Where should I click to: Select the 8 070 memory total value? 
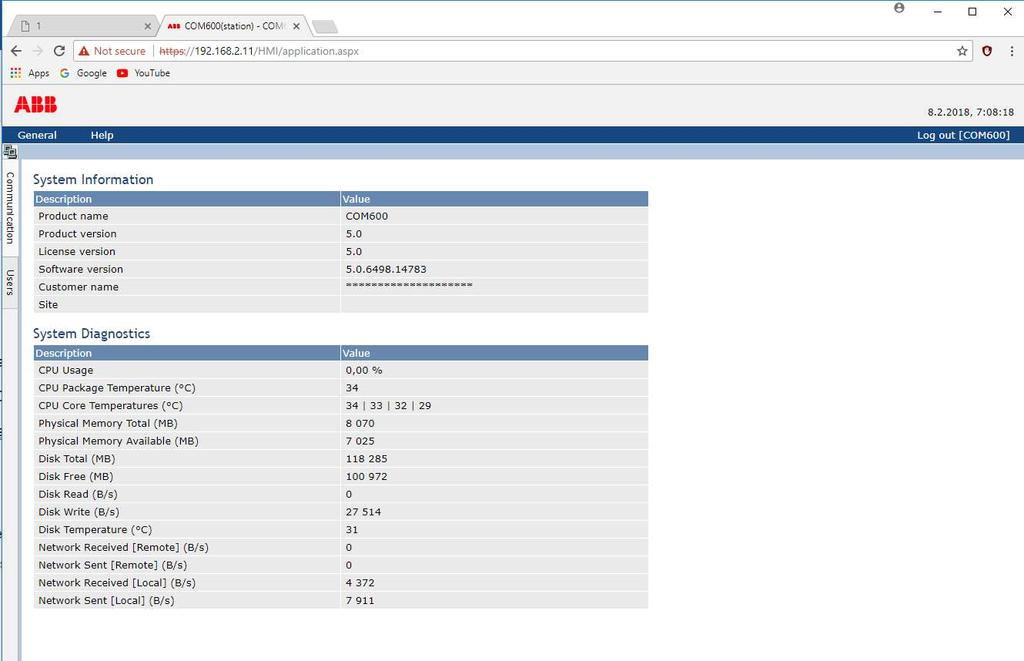(x=360, y=423)
